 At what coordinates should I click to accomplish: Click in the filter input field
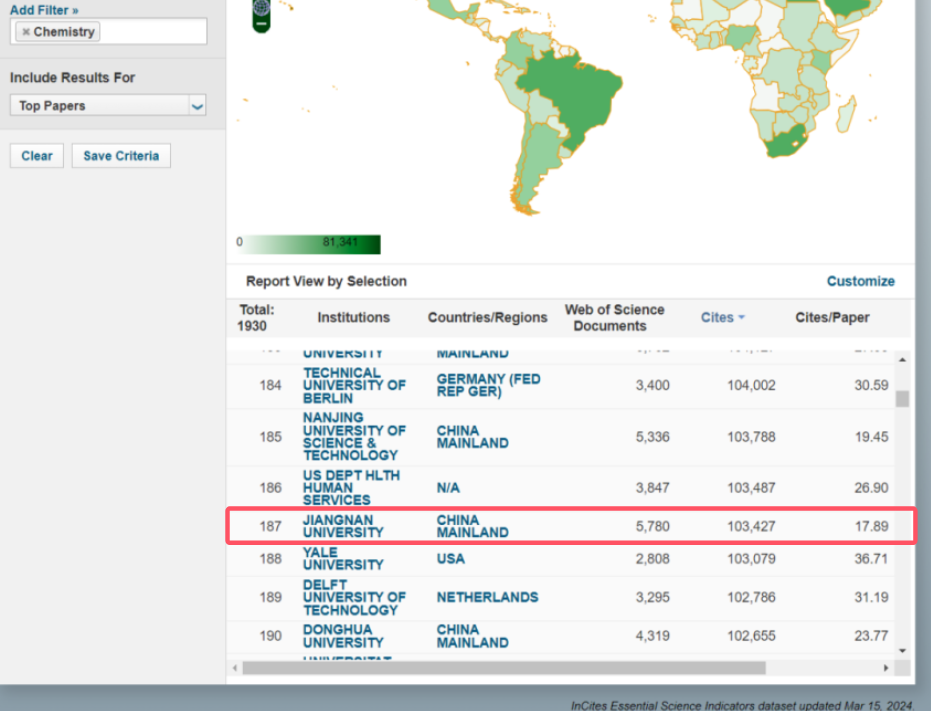152,32
